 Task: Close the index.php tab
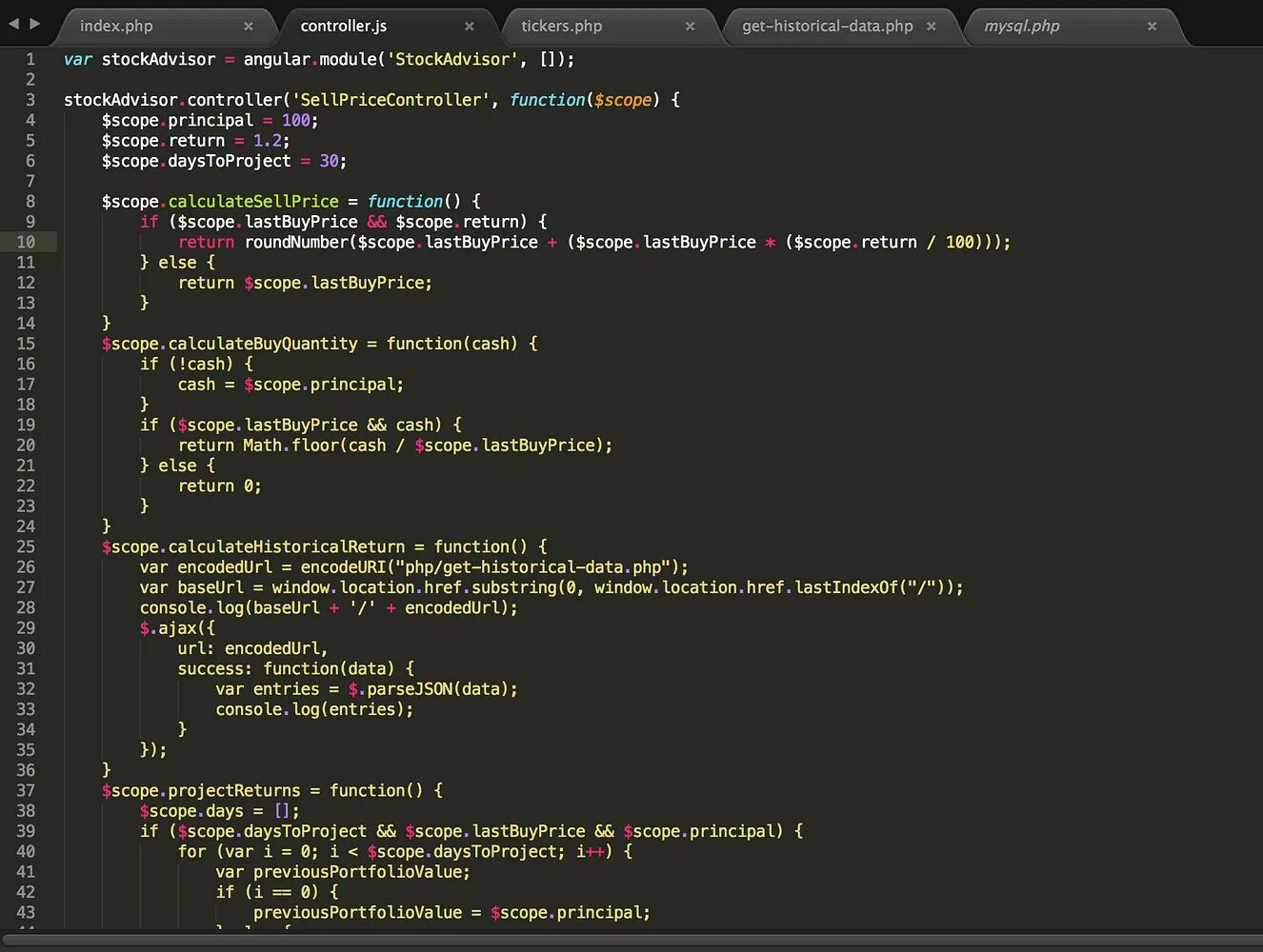pos(249,27)
